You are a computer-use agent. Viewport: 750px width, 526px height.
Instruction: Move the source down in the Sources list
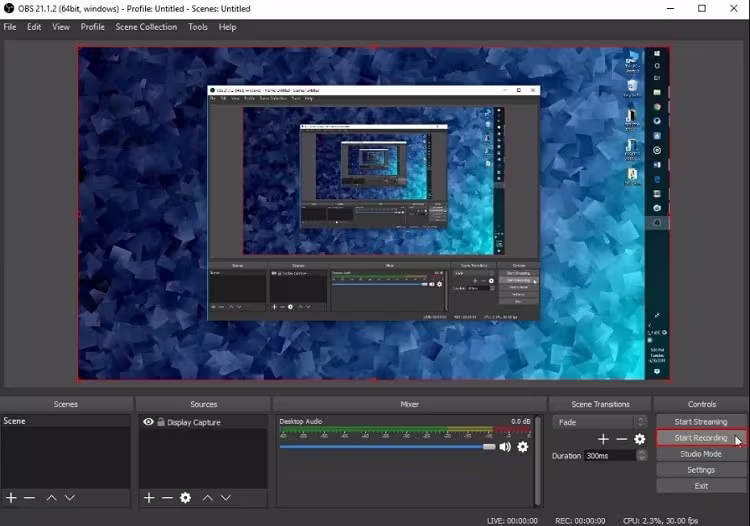pyautogui.click(x=226, y=498)
